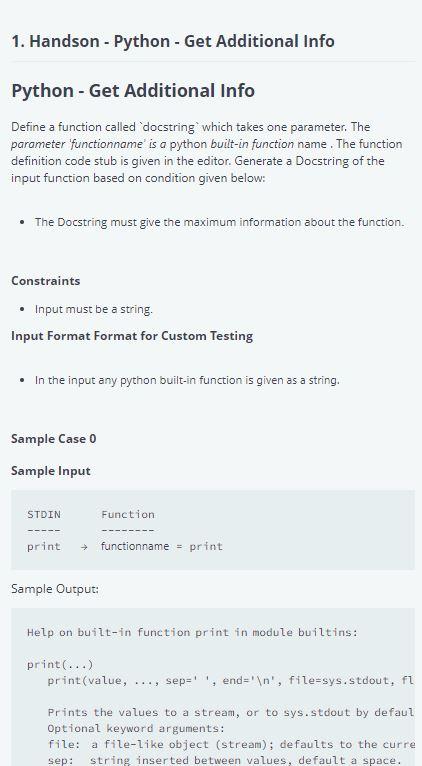Click the '1. Handson - Python - Get Additional Info' title
This screenshot has height=766, width=422.
coord(173,41)
